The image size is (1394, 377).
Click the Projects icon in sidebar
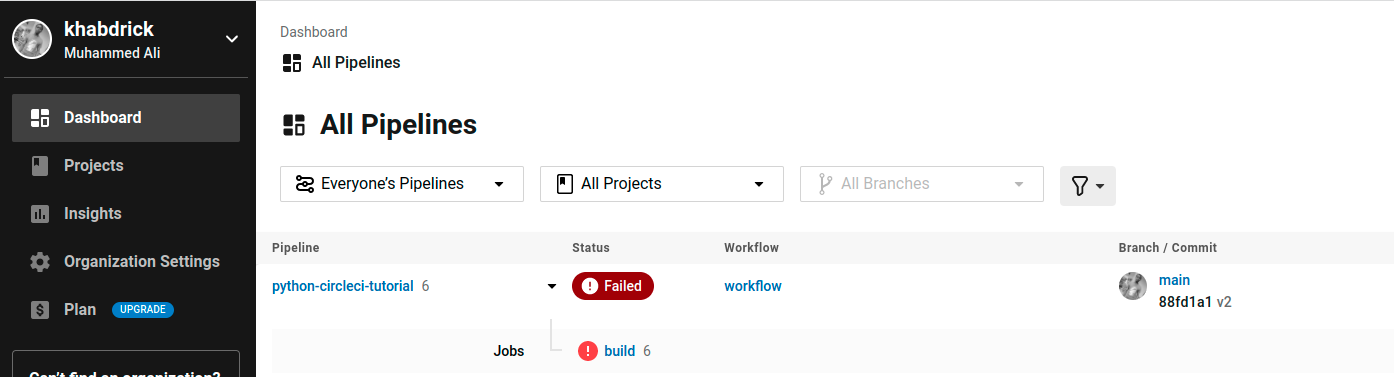(x=40, y=166)
